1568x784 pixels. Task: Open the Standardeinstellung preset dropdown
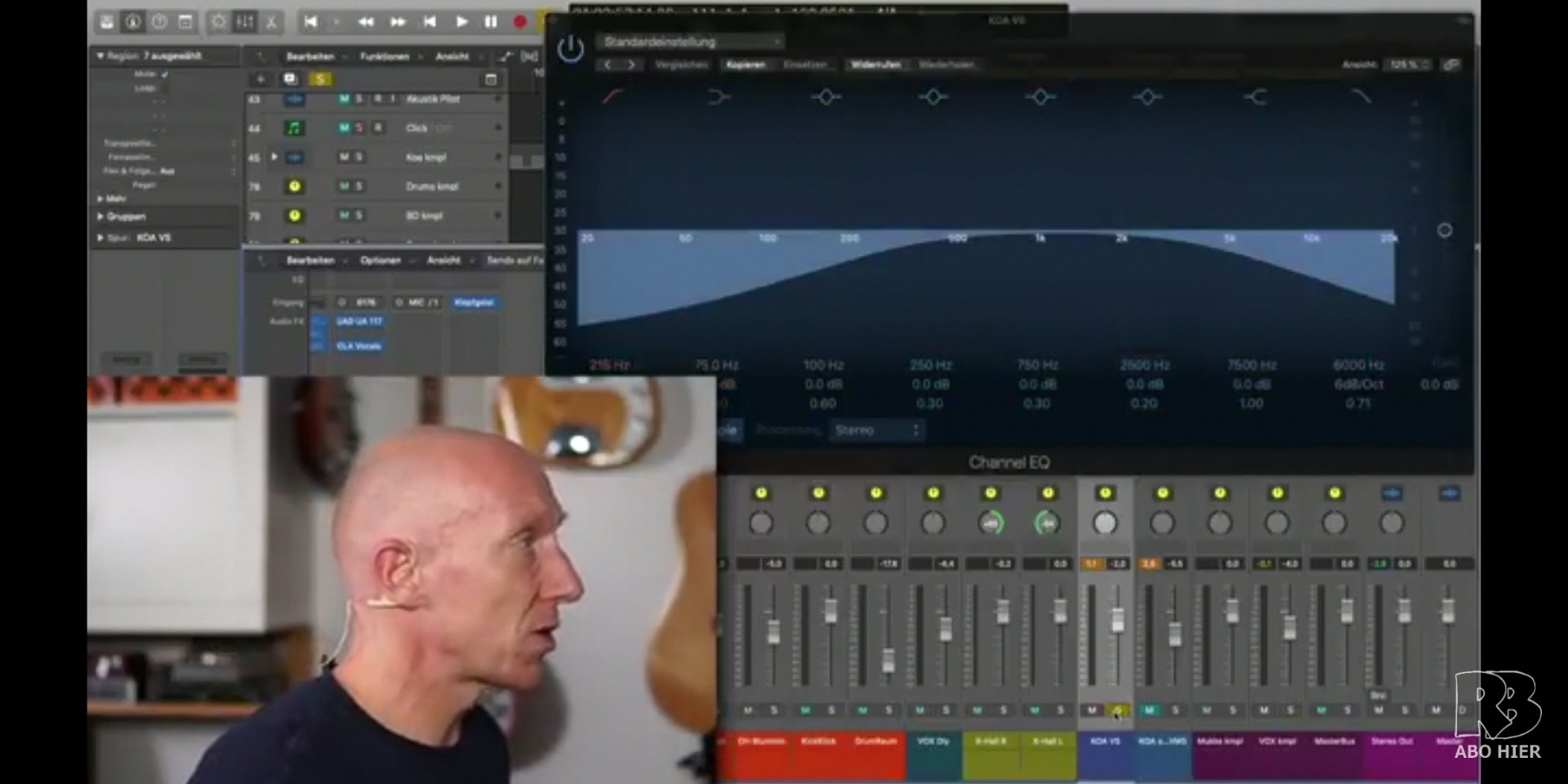691,42
